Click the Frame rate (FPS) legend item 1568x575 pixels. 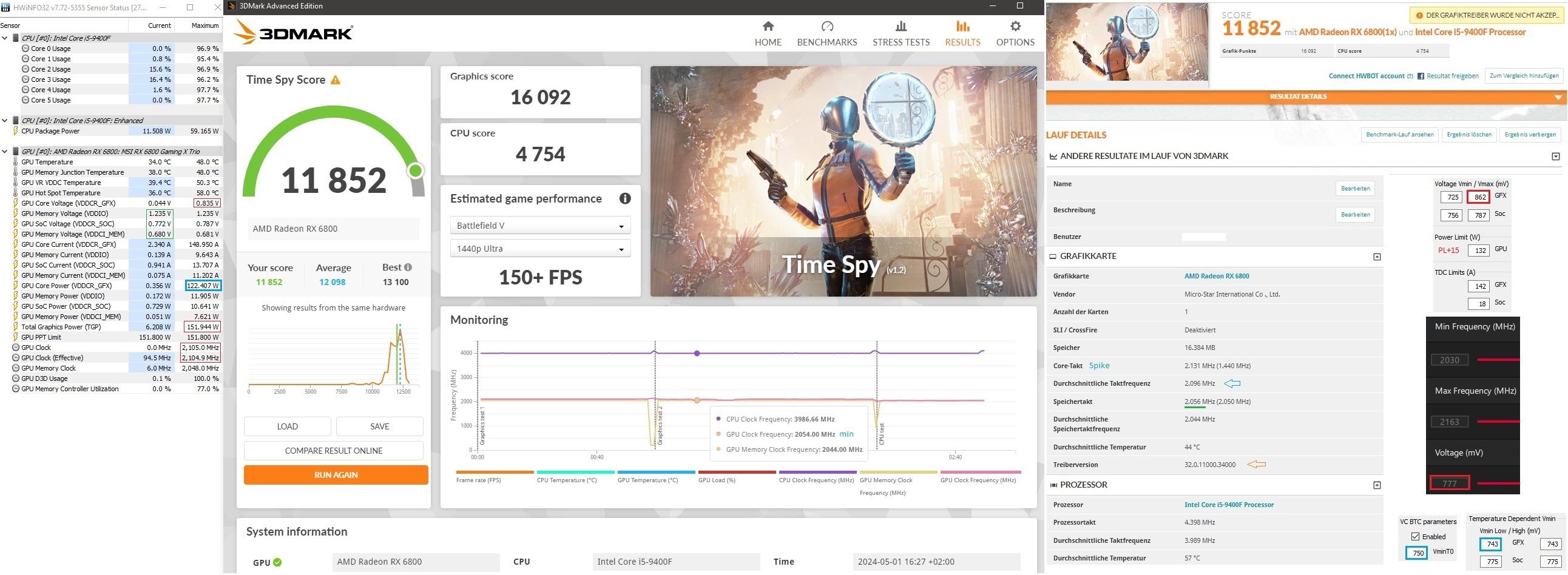pyautogui.click(x=495, y=476)
